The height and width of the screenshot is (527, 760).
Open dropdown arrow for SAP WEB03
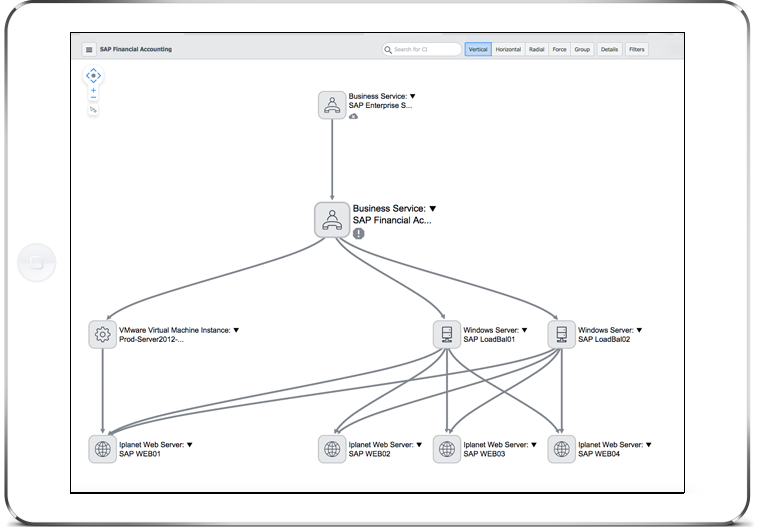(534, 445)
